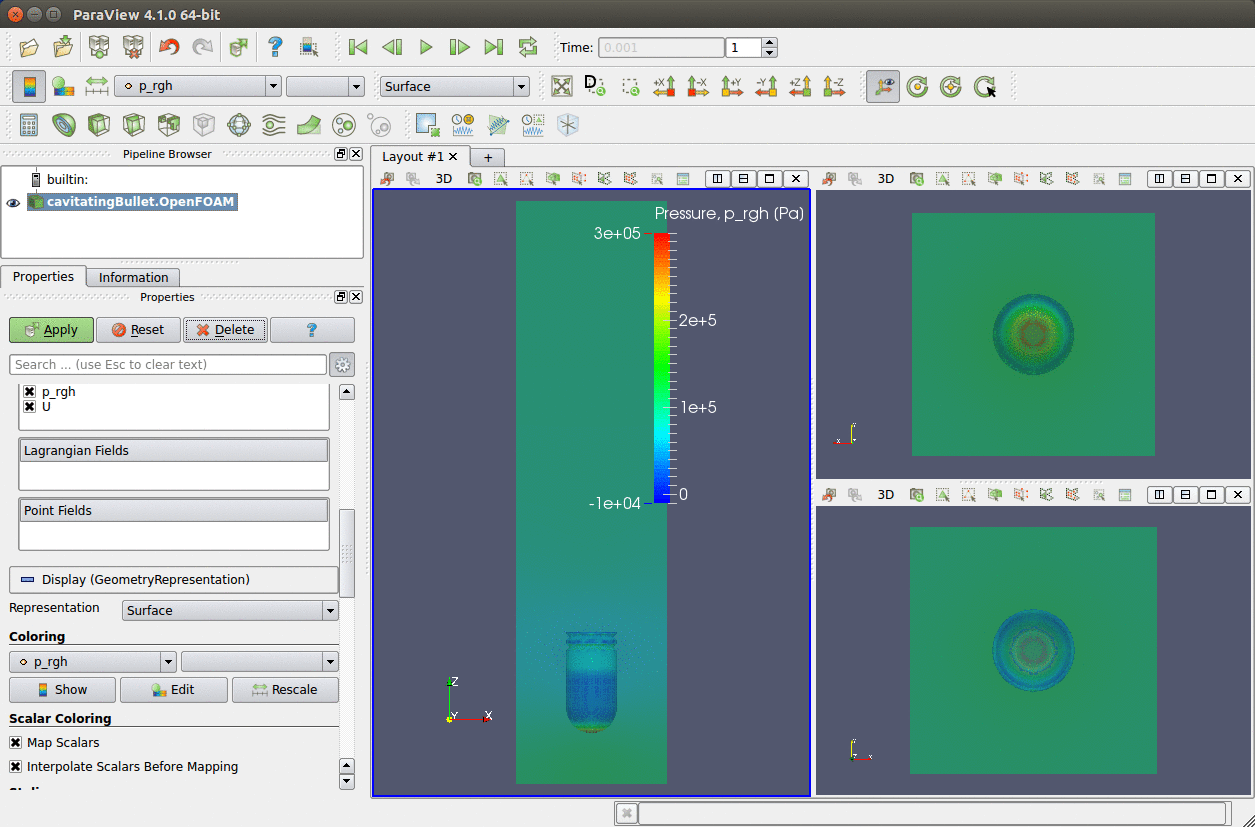Switch to the Properties tab
The height and width of the screenshot is (827, 1255).
pos(43,277)
